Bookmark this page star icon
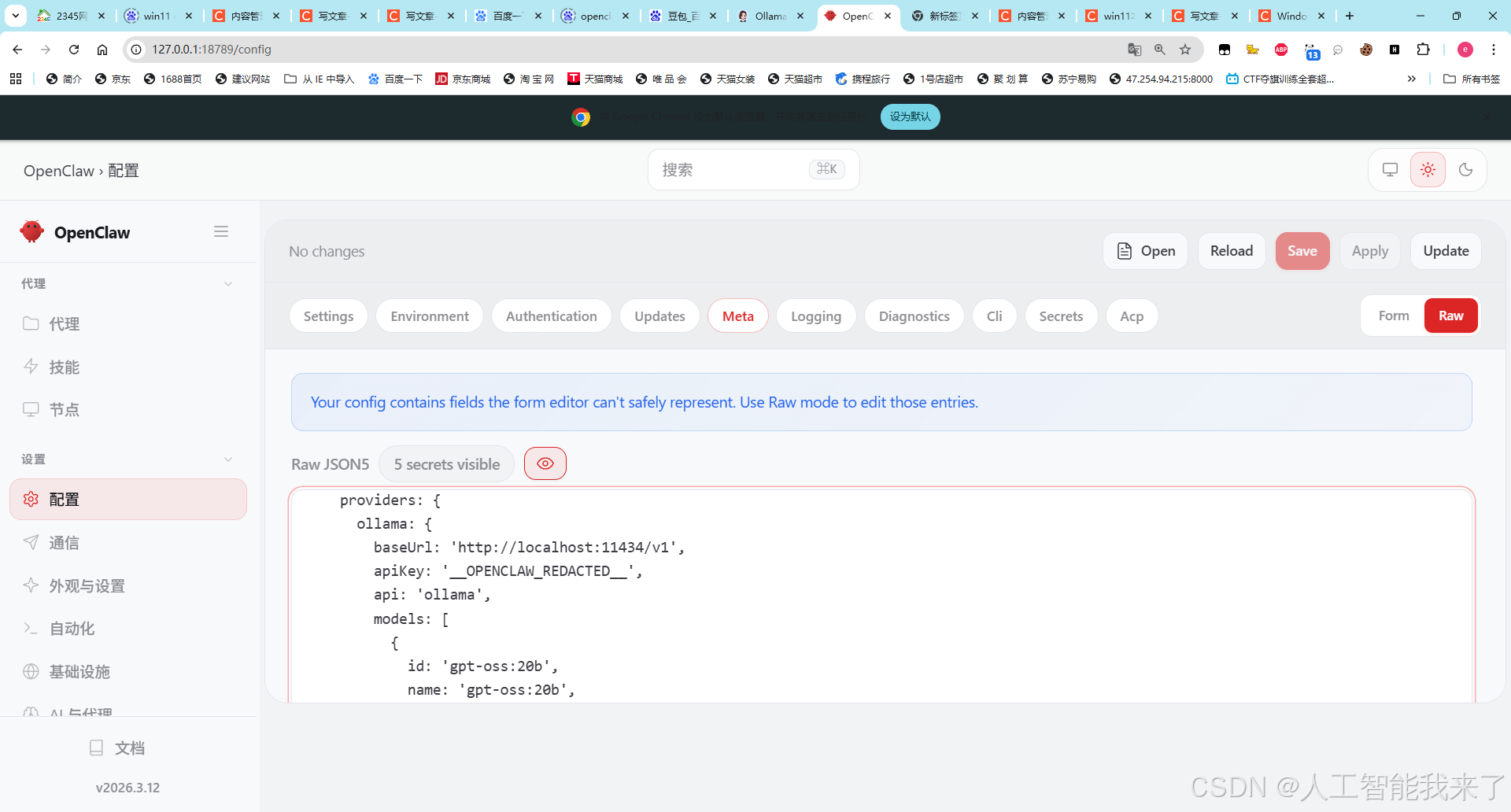Image resolution: width=1511 pixels, height=812 pixels. point(1185,50)
